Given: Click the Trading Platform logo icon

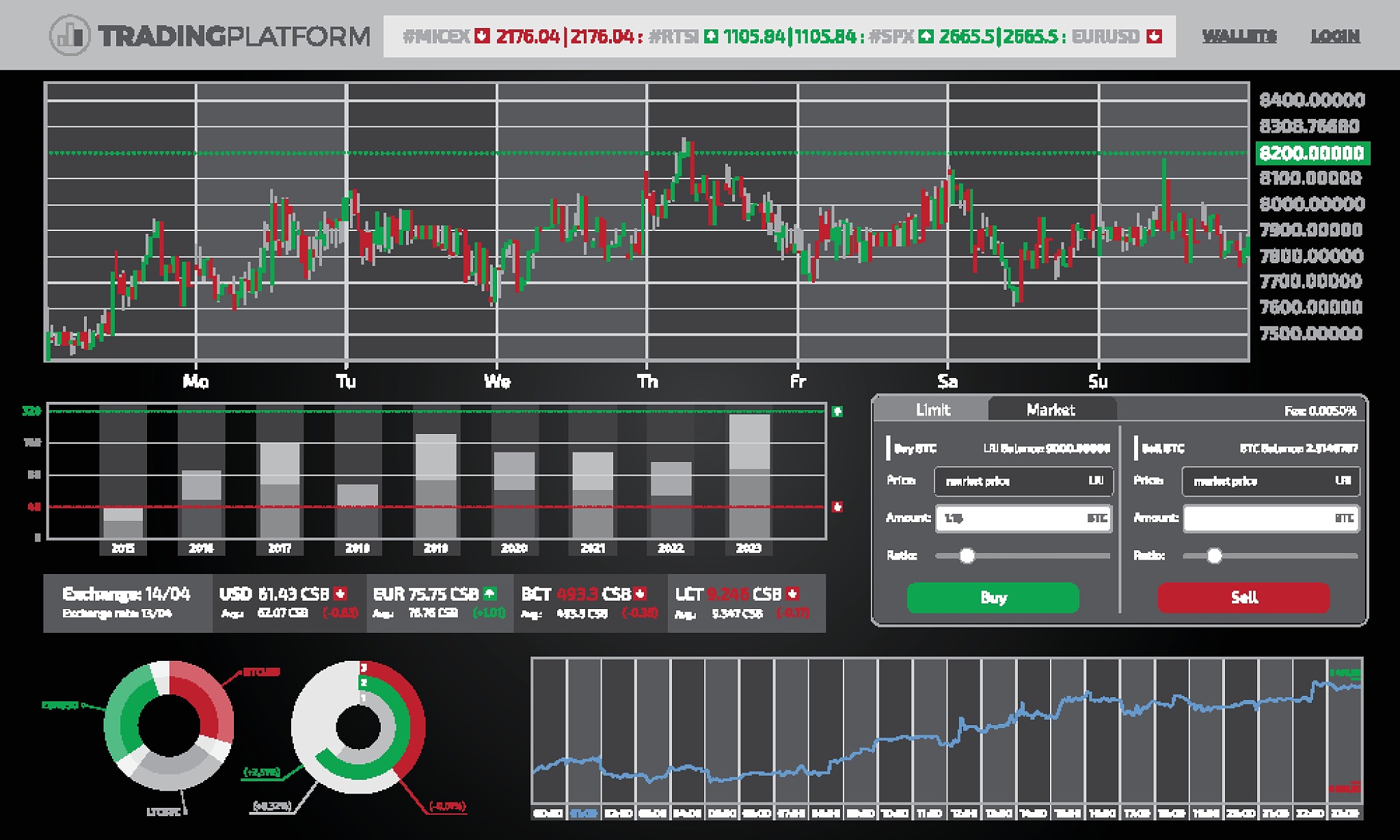Looking at the screenshot, I should (x=70, y=36).
